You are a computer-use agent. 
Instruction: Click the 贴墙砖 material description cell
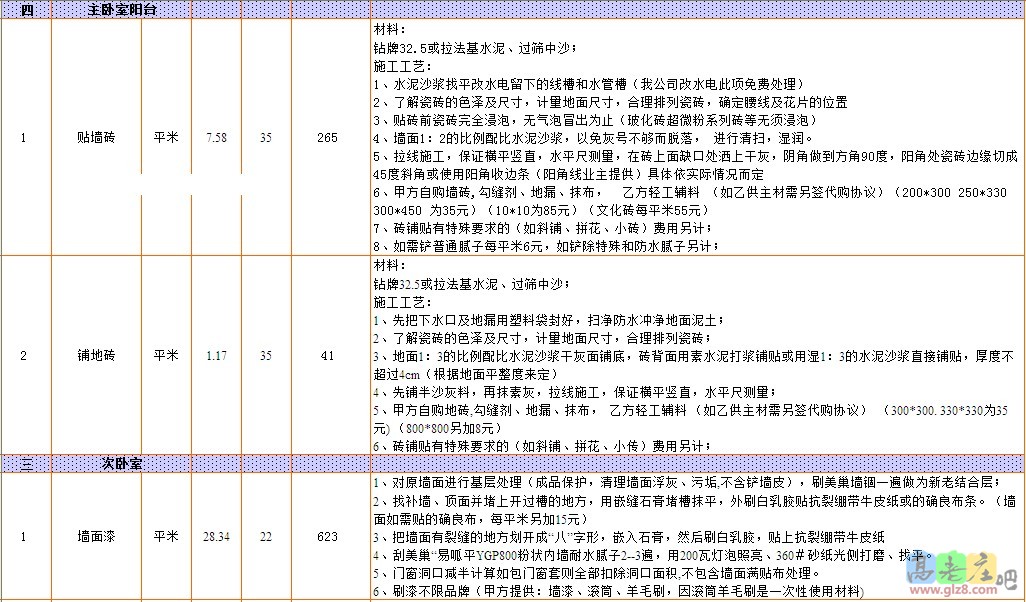click(x=690, y=137)
